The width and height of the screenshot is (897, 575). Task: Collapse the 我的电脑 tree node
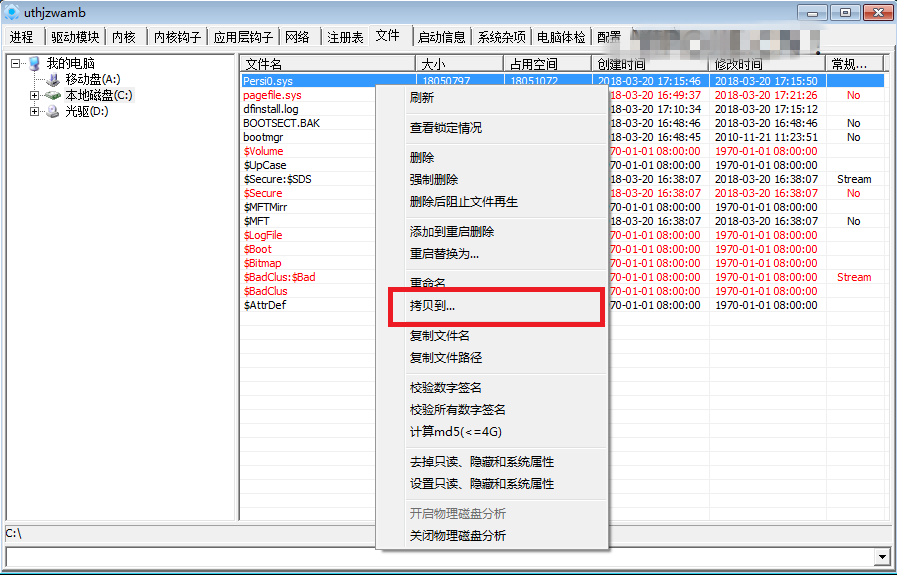(15, 64)
